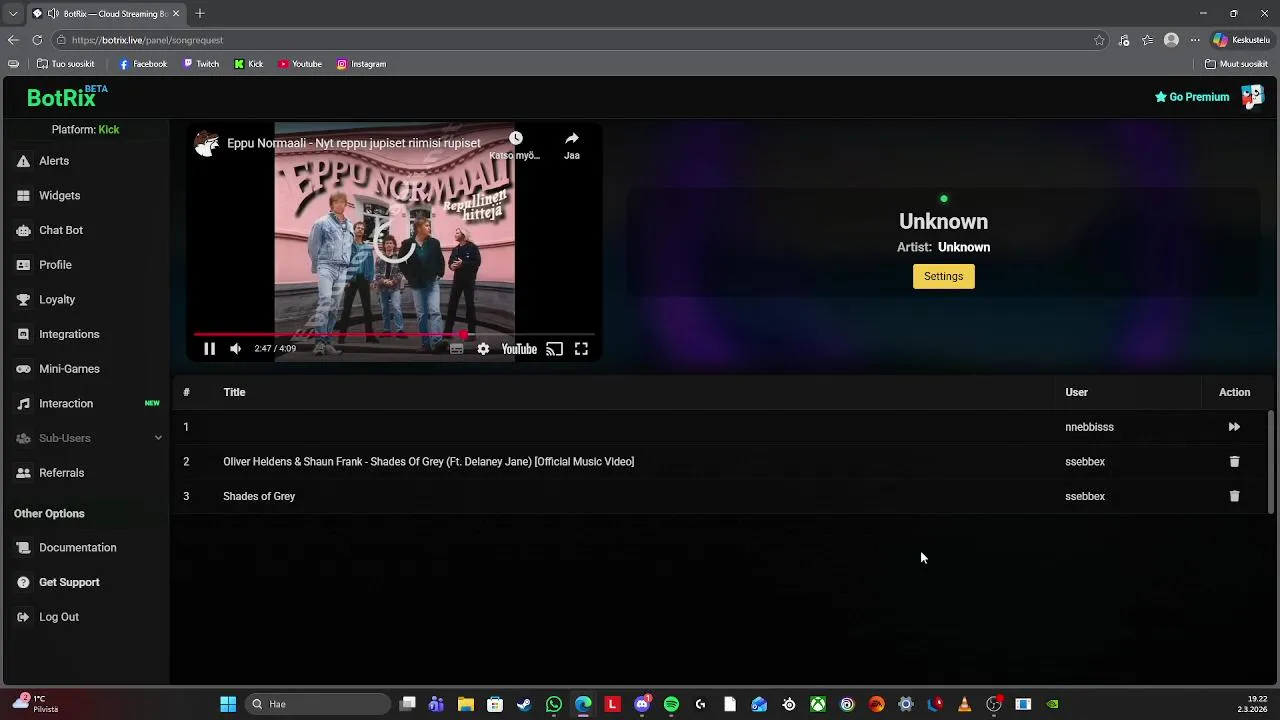
Task: Click the watch later clock icon
Action: pos(515,139)
